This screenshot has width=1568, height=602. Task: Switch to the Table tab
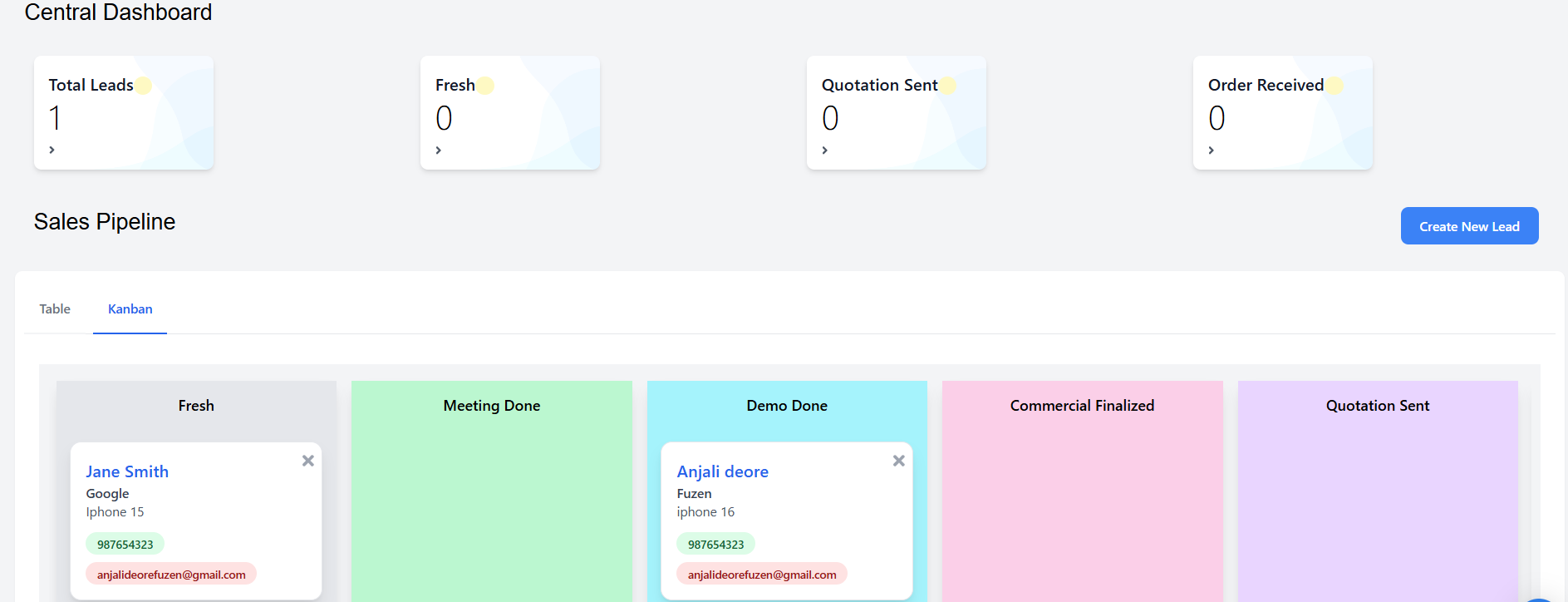55,309
